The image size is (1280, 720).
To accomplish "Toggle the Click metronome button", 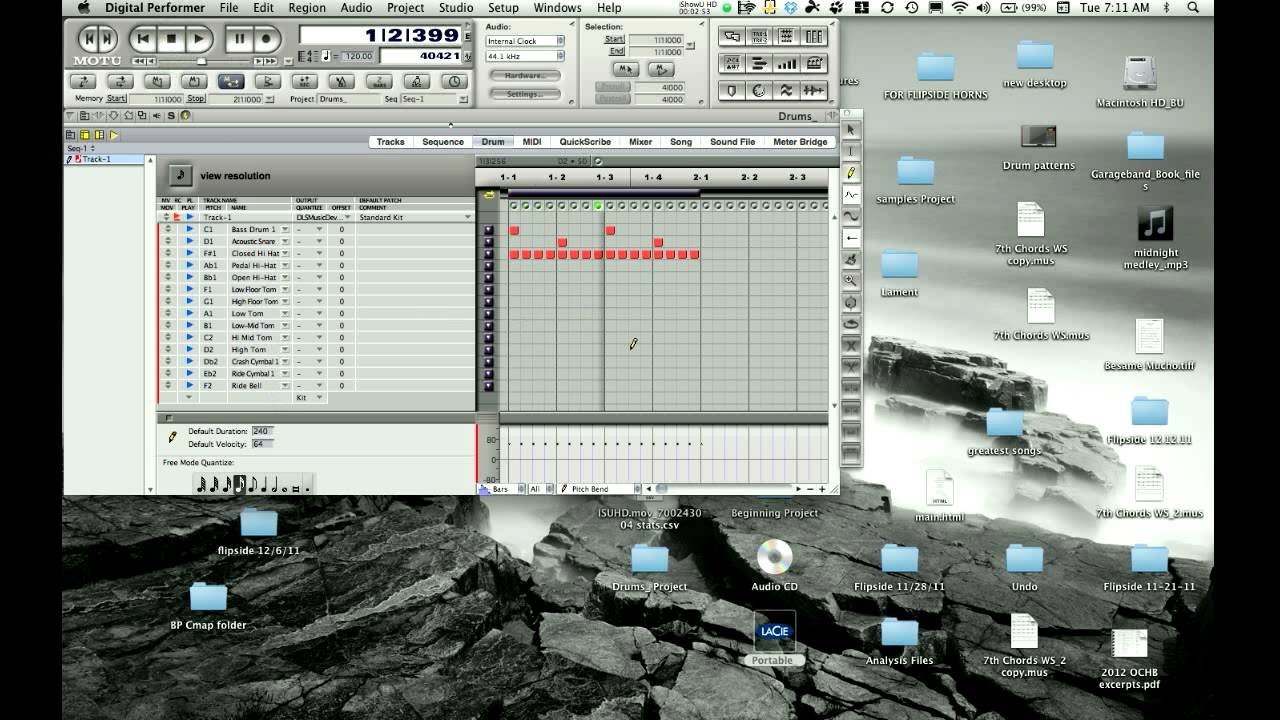I will coord(342,81).
